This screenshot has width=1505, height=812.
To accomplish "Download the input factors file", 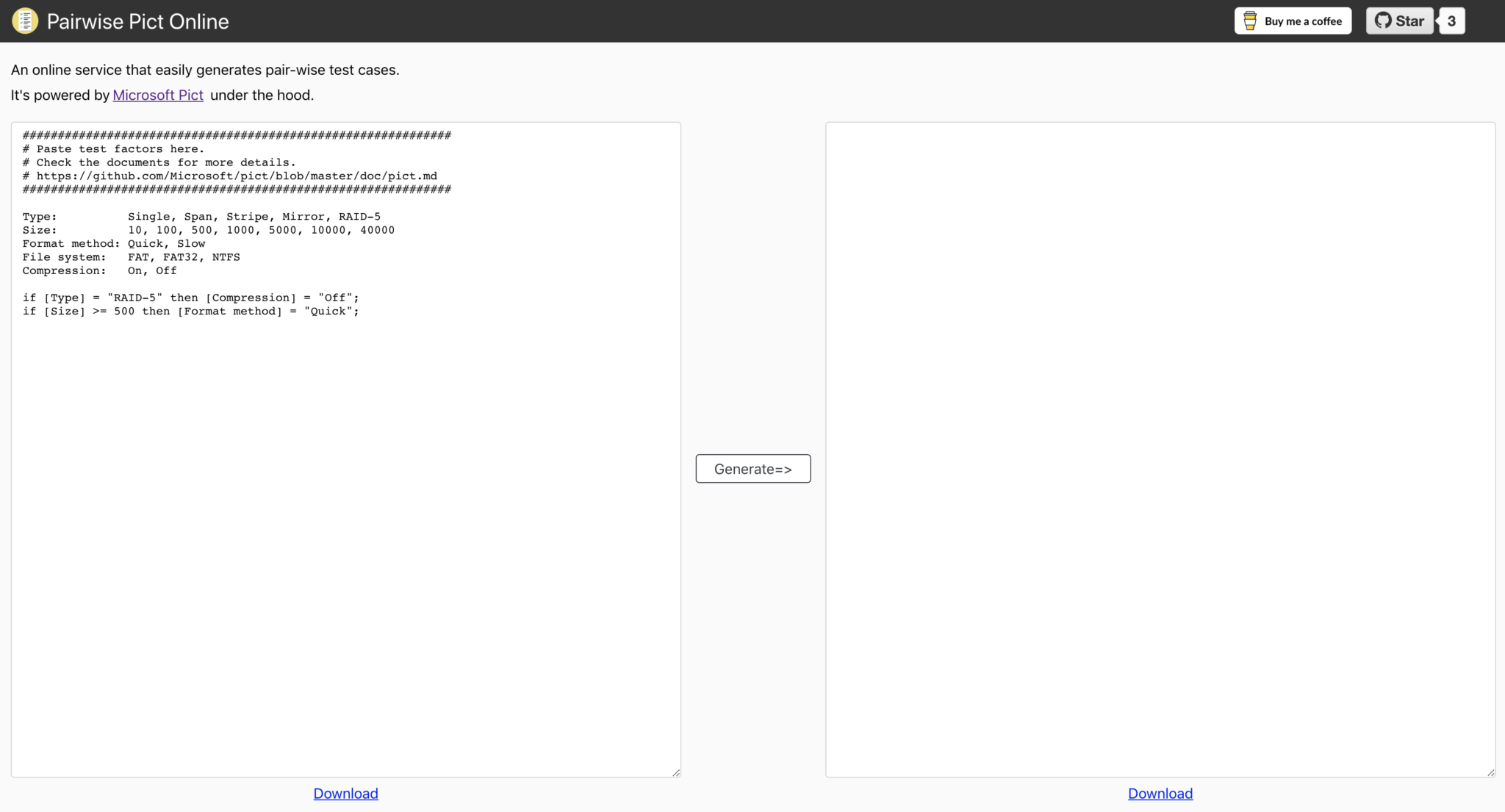I will [x=345, y=794].
